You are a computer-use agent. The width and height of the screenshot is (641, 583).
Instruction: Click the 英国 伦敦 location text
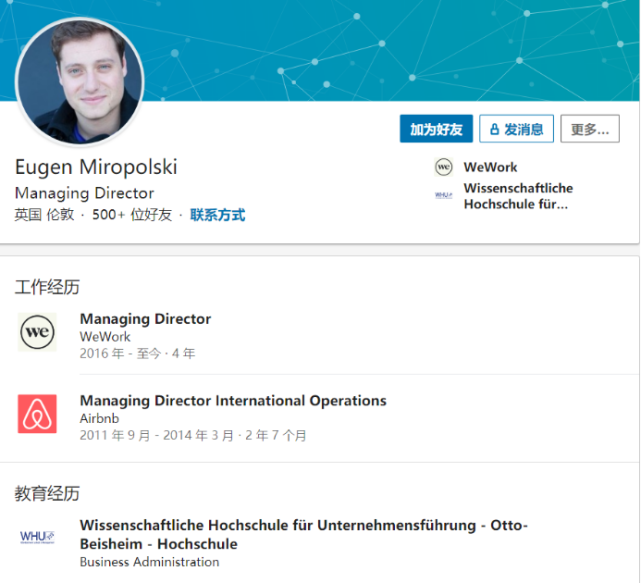[44, 215]
